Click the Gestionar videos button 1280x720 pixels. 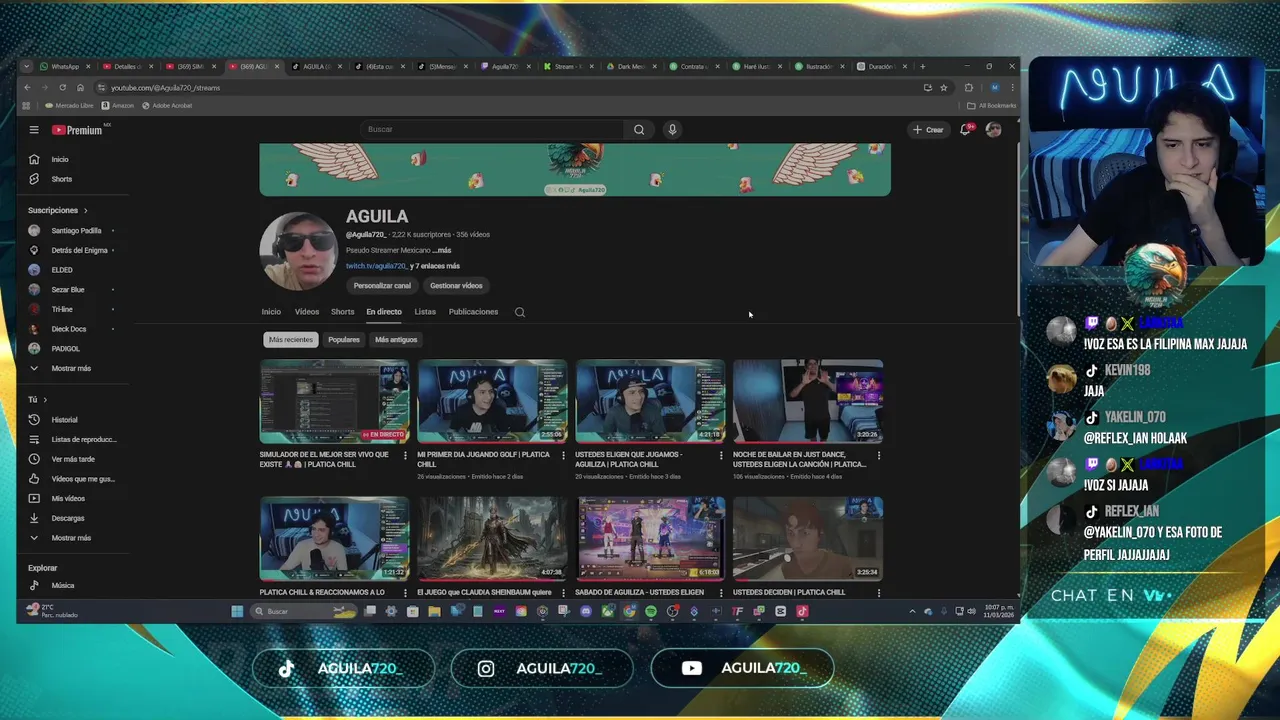click(x=456, y=286)
